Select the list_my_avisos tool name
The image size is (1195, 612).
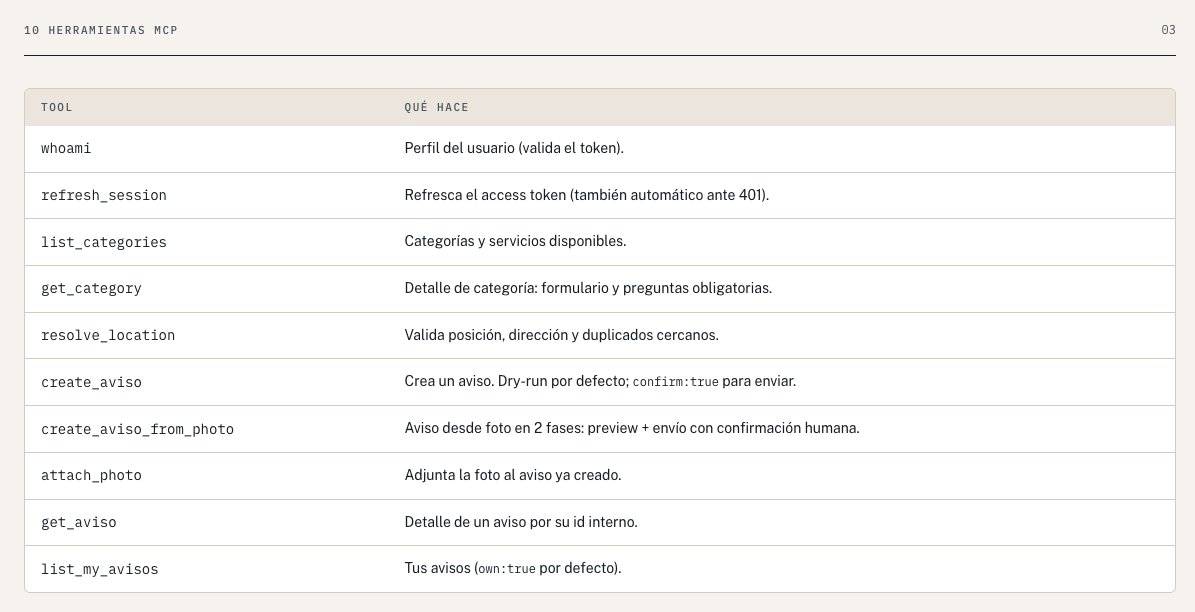click(x=100, y=569)
